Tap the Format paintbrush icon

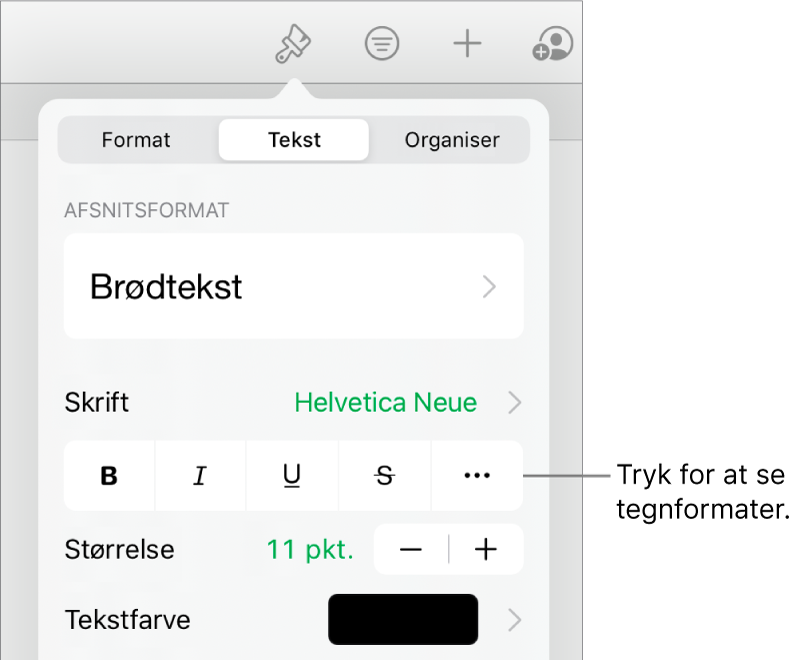coord(294,44)
